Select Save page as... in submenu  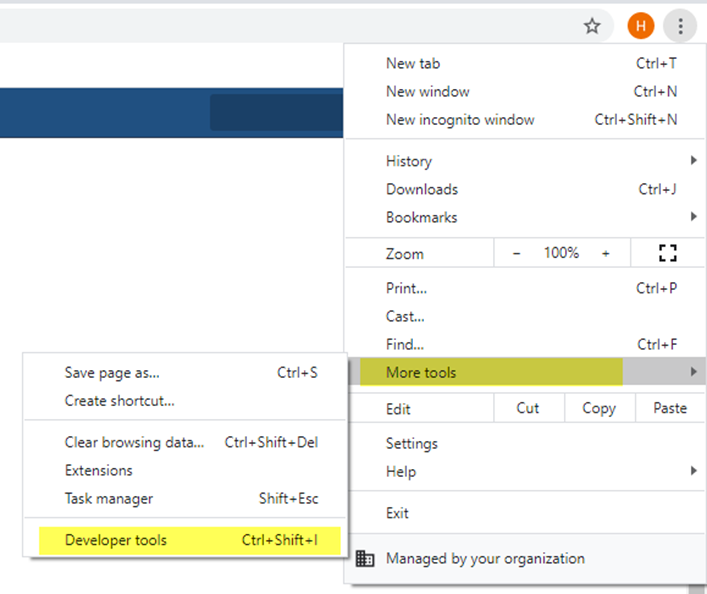[x=185, y=373]
